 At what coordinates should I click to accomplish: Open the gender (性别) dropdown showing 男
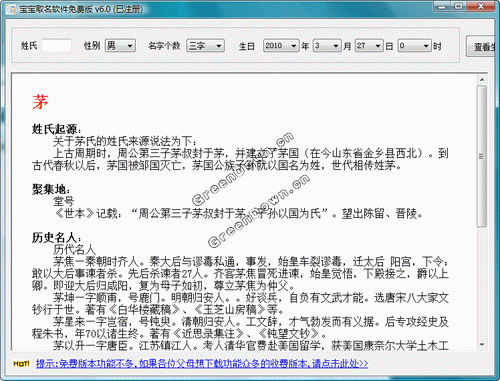[x=120, y=45]
